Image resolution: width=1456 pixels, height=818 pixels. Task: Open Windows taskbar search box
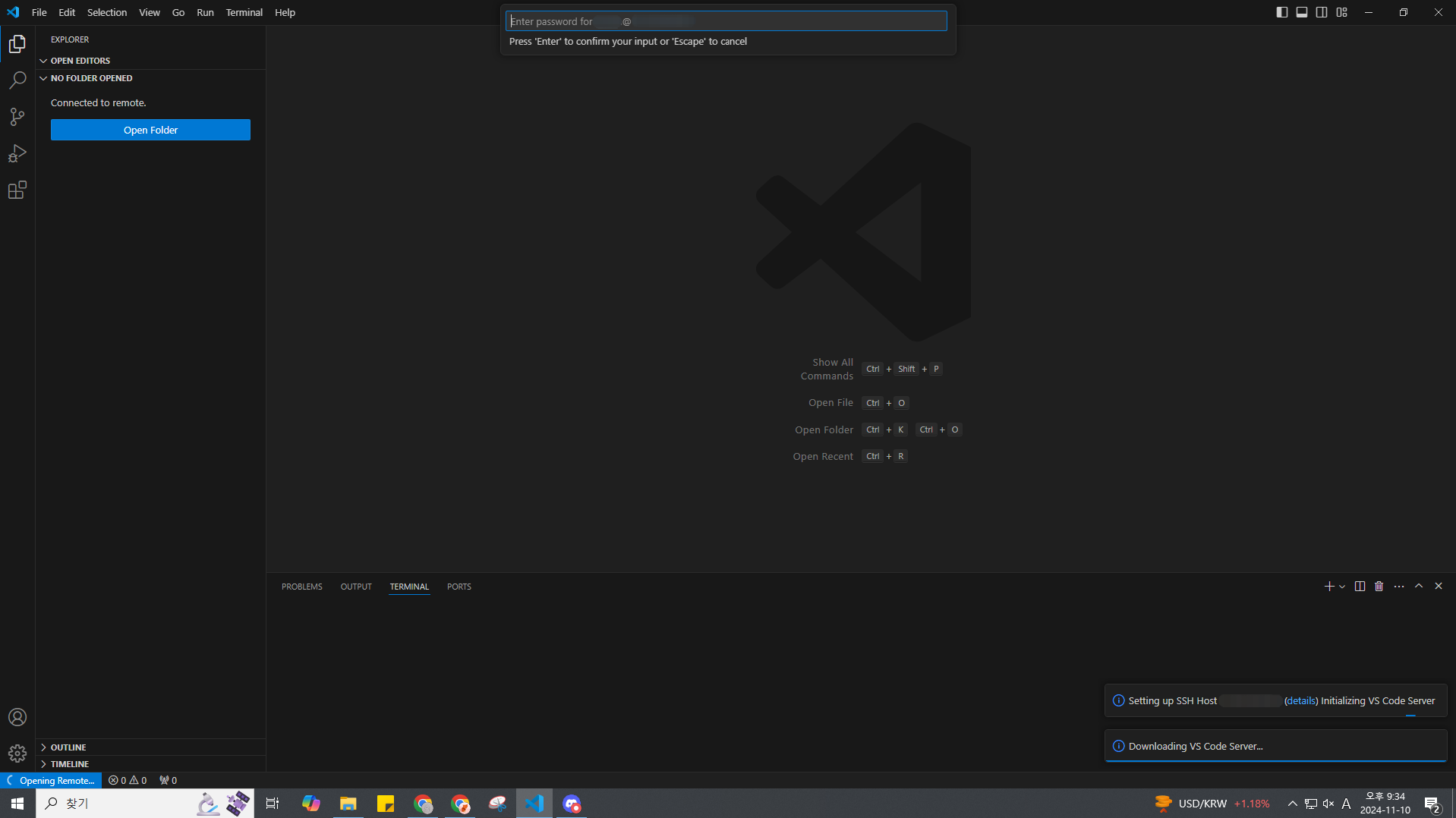144,803
